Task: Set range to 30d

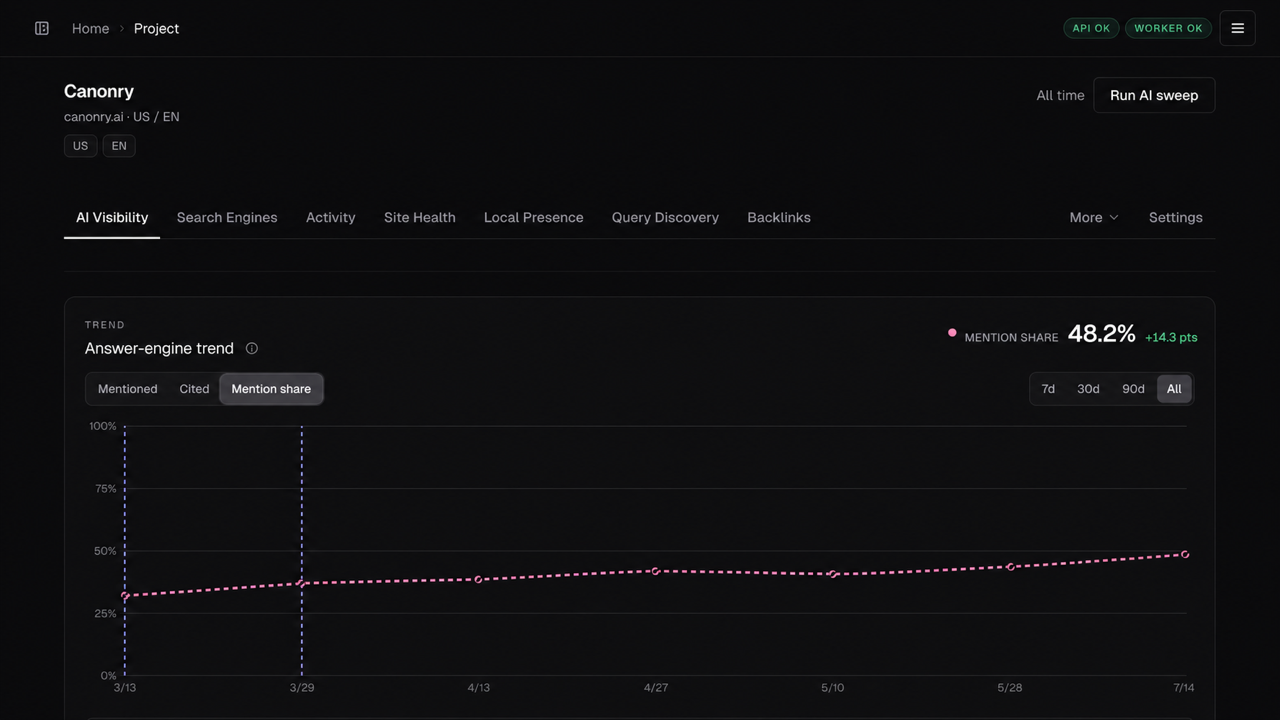Action: 1088,389
